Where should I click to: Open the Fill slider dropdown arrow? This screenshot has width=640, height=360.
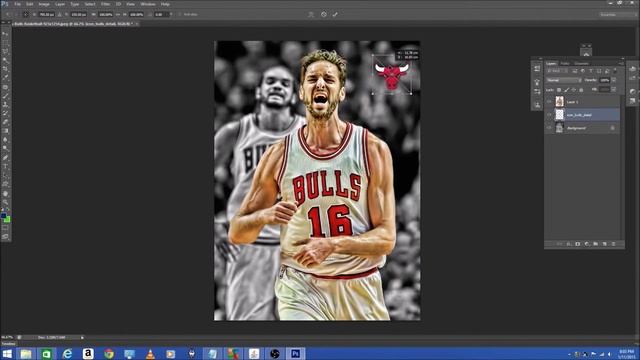[x=614, y=89]
